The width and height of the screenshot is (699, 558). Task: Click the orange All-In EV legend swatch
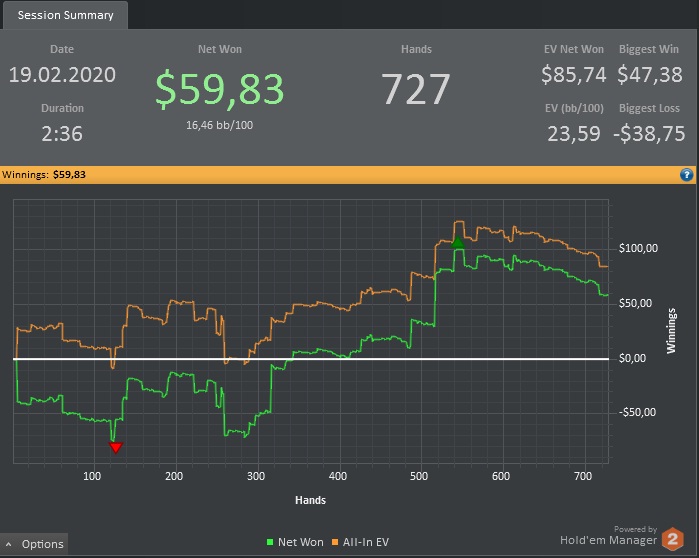335,542
